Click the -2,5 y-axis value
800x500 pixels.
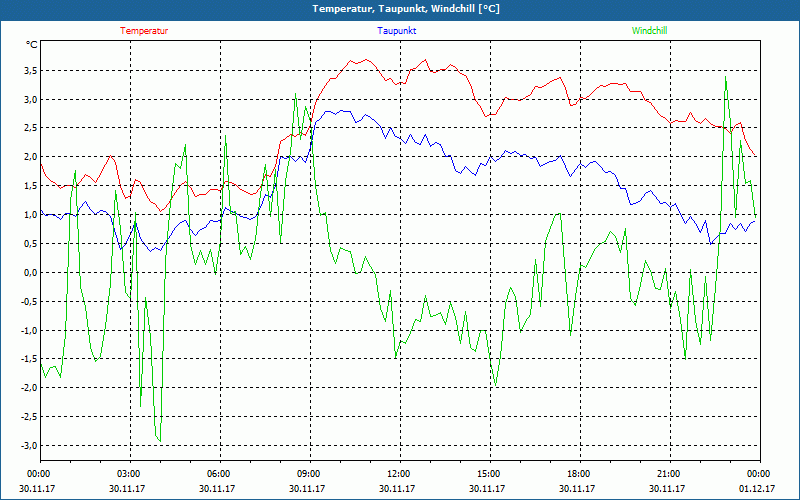coord(29,416)
